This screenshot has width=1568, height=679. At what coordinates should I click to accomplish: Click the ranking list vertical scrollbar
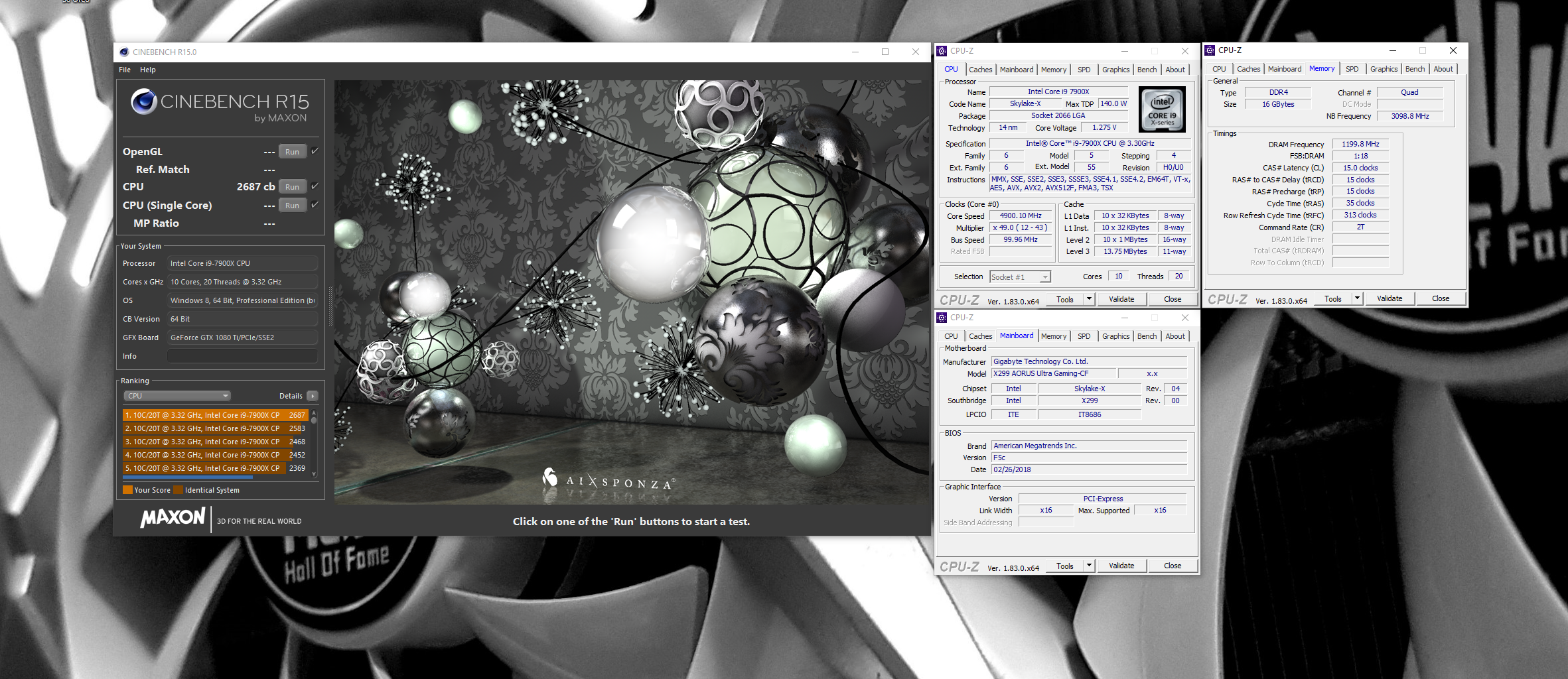314,444
